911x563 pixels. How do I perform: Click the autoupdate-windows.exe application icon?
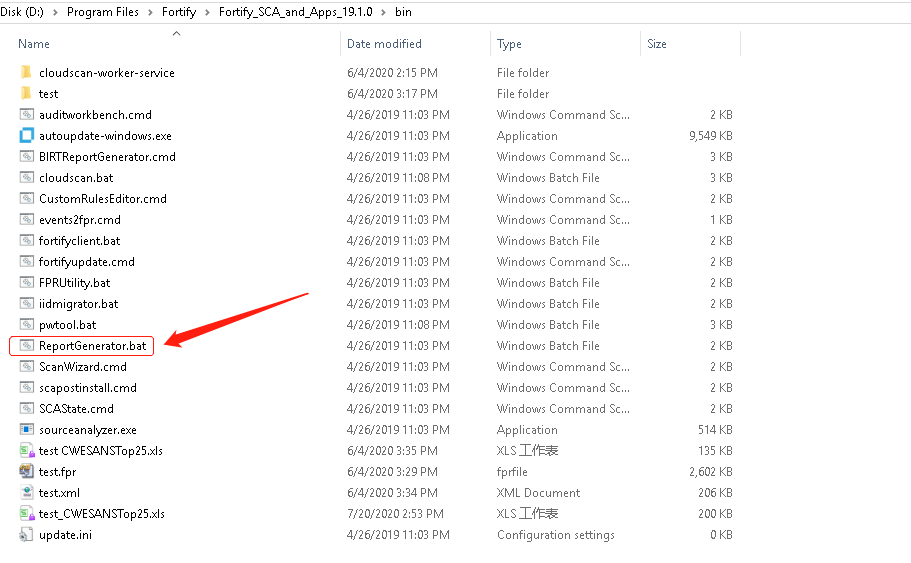(27, 135)
